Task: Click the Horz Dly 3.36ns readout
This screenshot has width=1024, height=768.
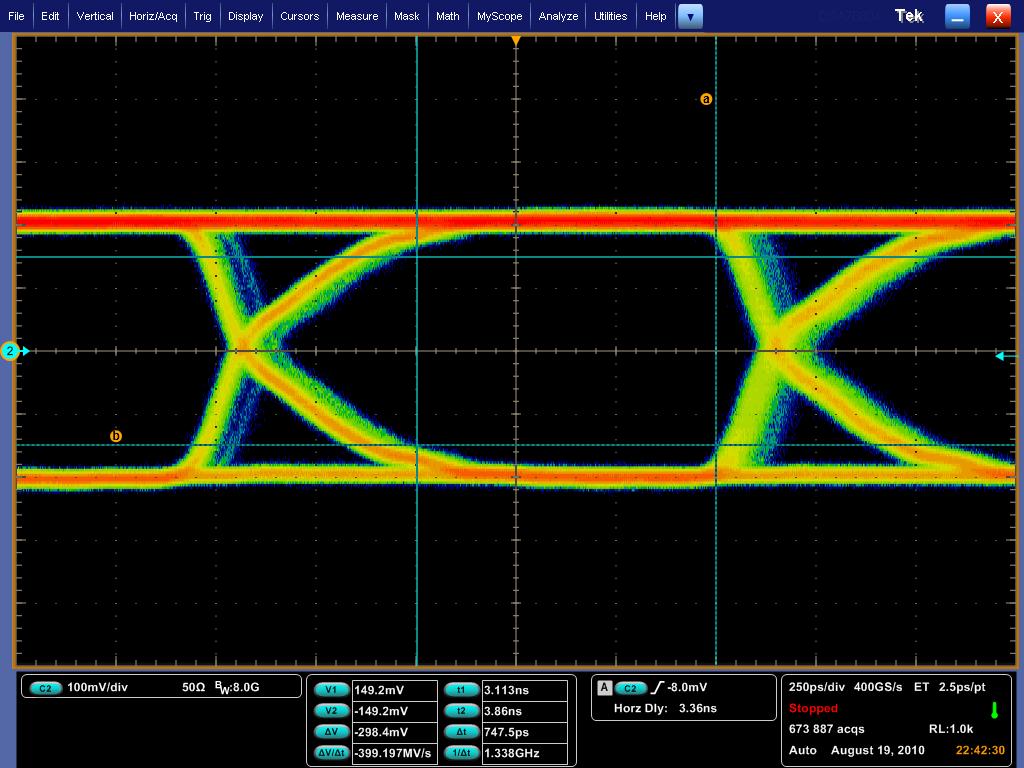Action: point(667,708)
